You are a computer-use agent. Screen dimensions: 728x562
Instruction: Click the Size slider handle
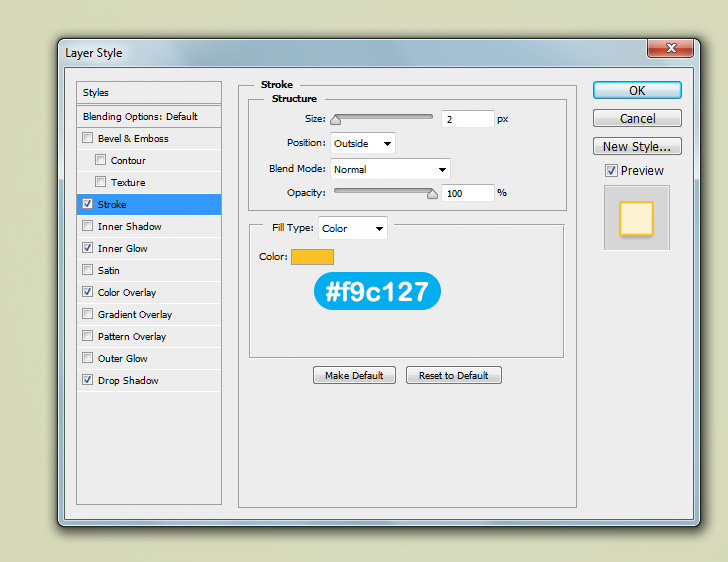click(x=336, y=120)
